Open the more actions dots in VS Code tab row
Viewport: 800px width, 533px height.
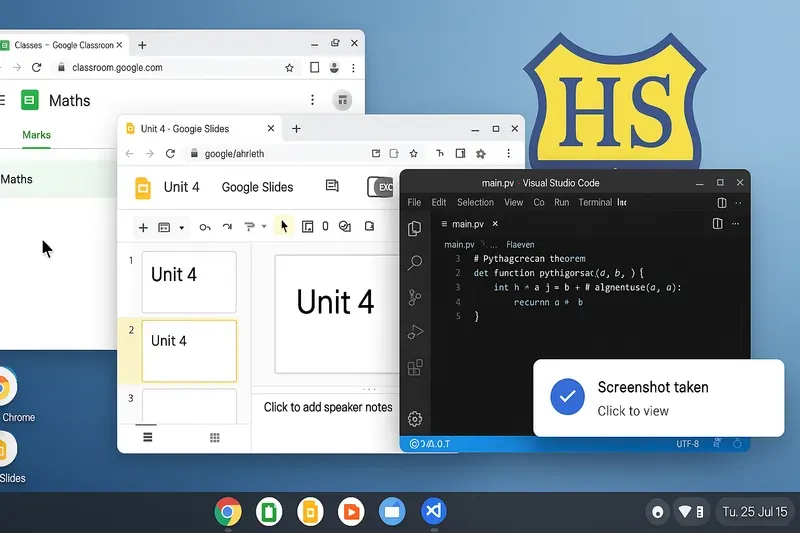click(735, 224)
